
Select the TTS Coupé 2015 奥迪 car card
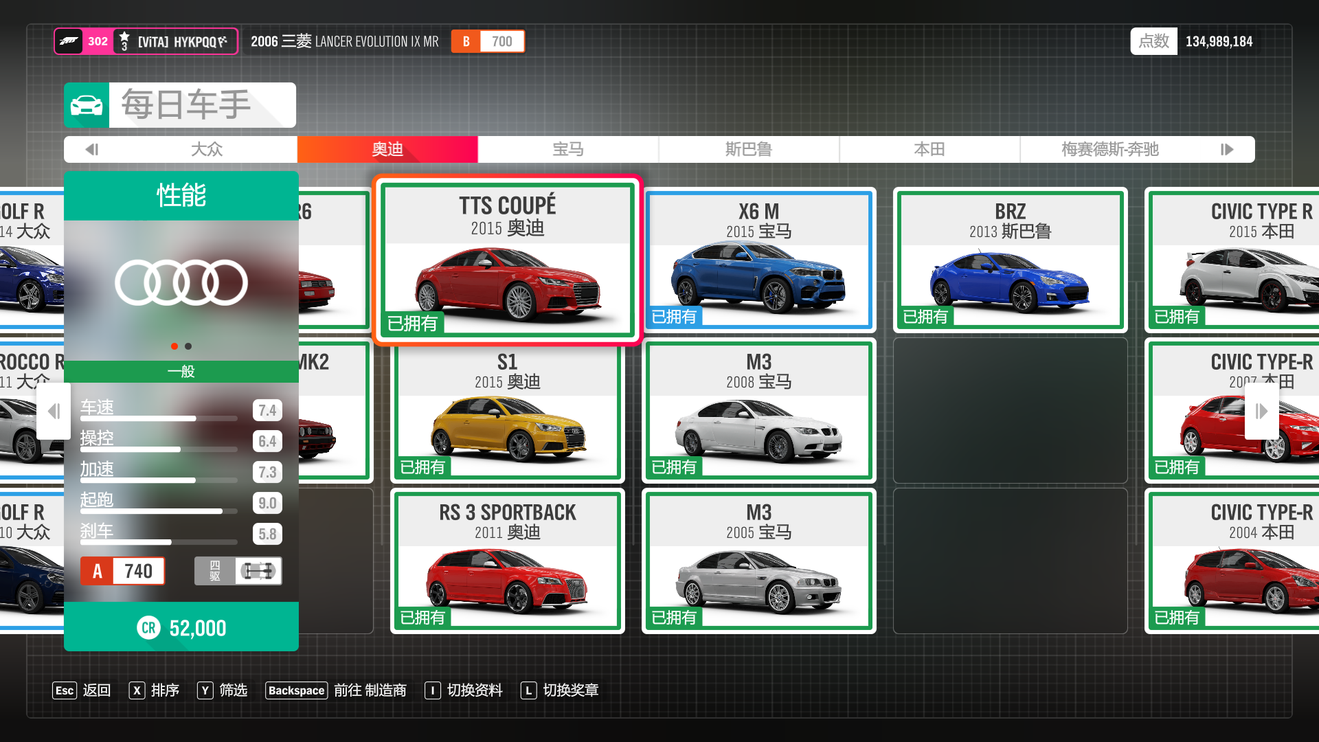pyautogui.click(x=508, y=260)
